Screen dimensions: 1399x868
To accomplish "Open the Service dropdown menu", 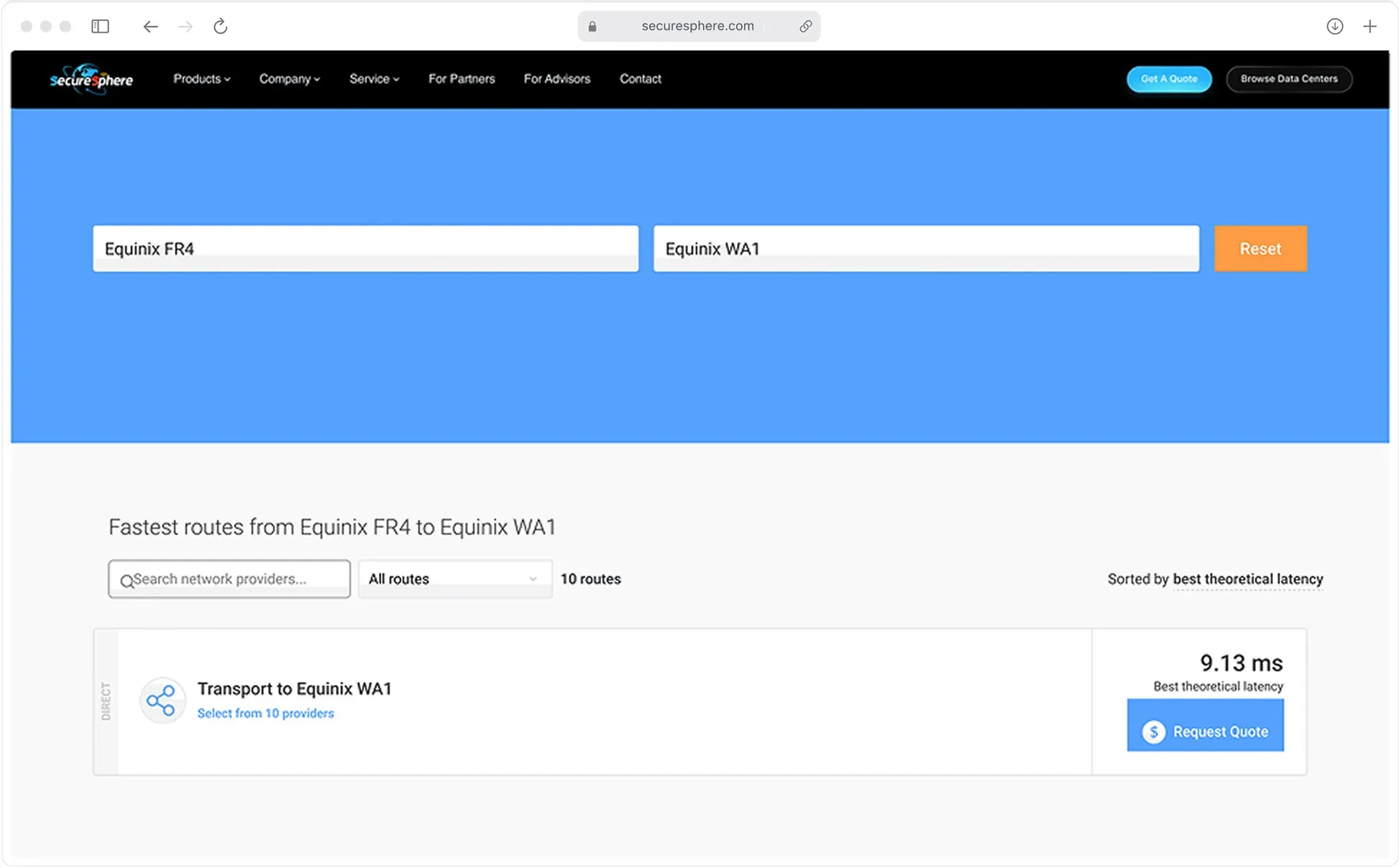I will click(374, 79).
